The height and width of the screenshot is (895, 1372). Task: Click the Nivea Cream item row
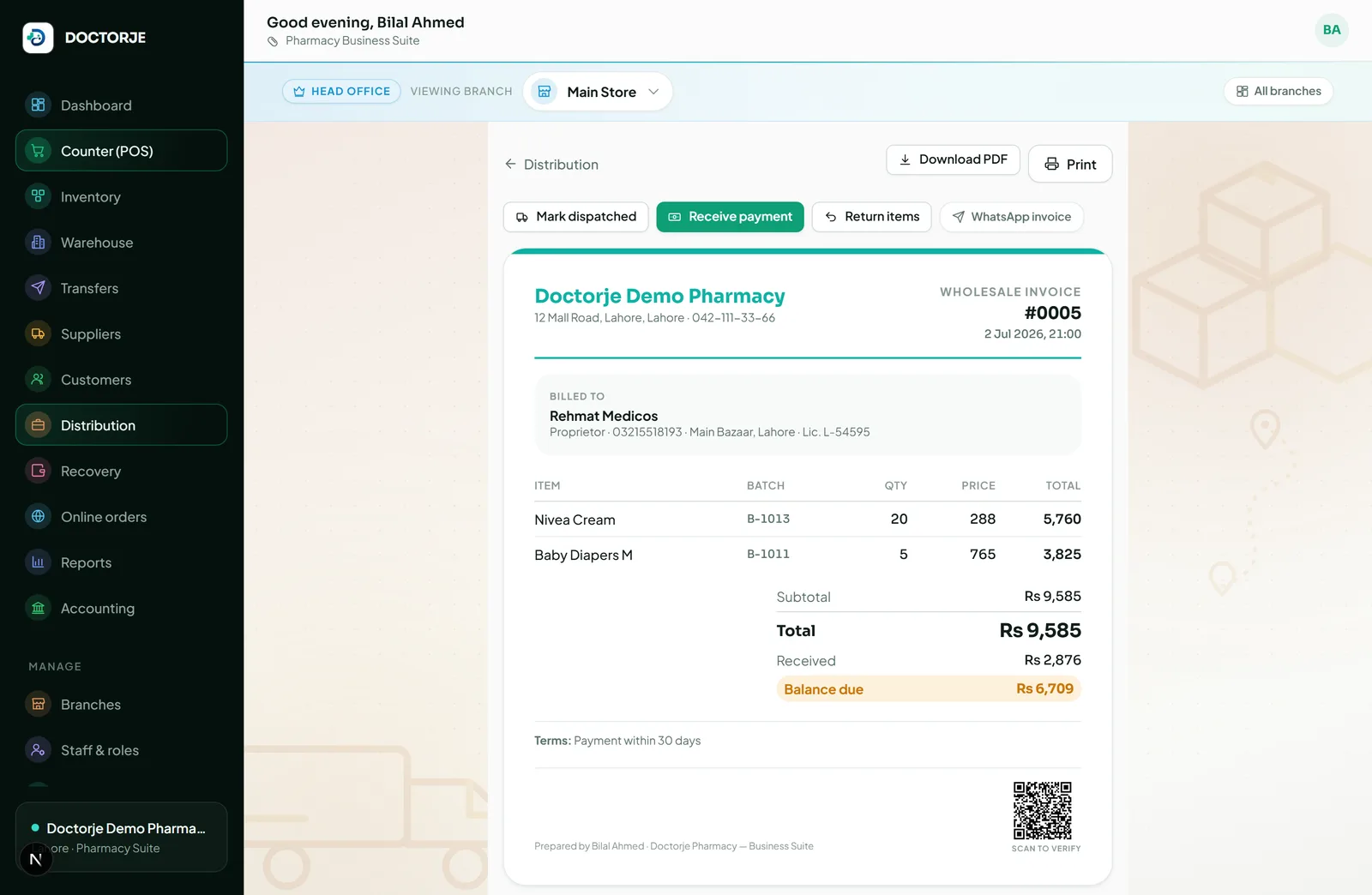coord(808,519)
